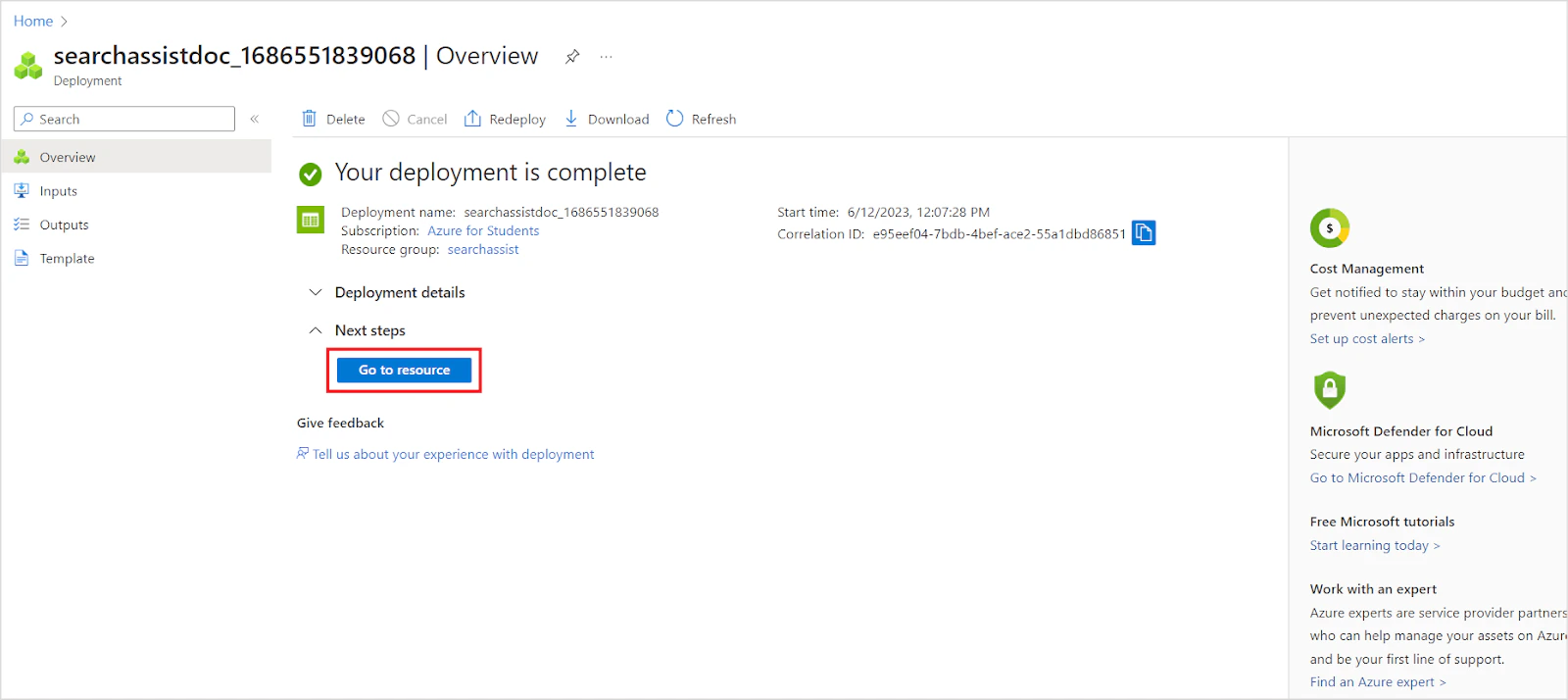Viewport: 1568px width, 700px height.
Task: Open the ellipsis more options menu
Action: (607, 57)
